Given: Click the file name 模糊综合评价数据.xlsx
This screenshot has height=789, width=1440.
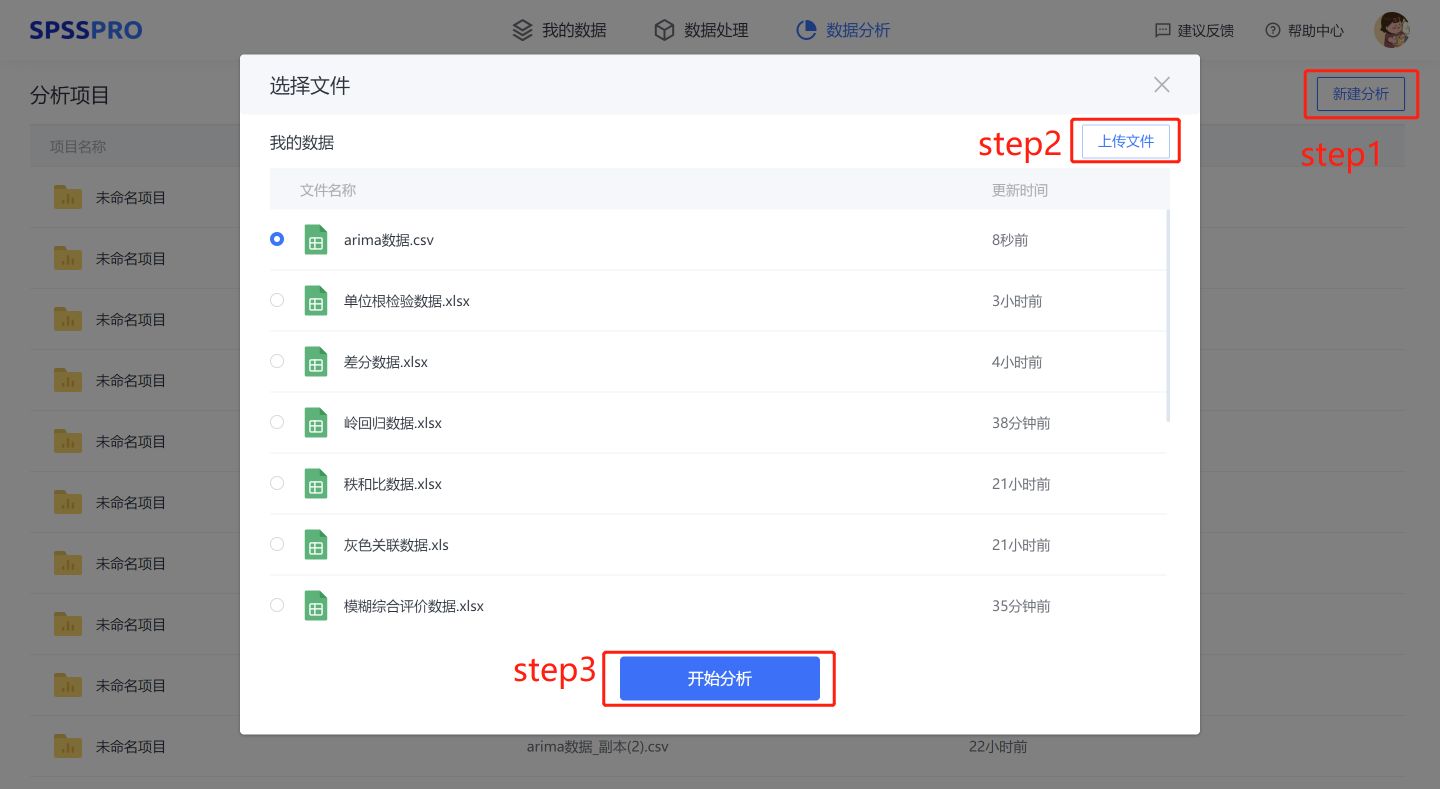Looking at the screenshot, I should (x=414, y=606).
